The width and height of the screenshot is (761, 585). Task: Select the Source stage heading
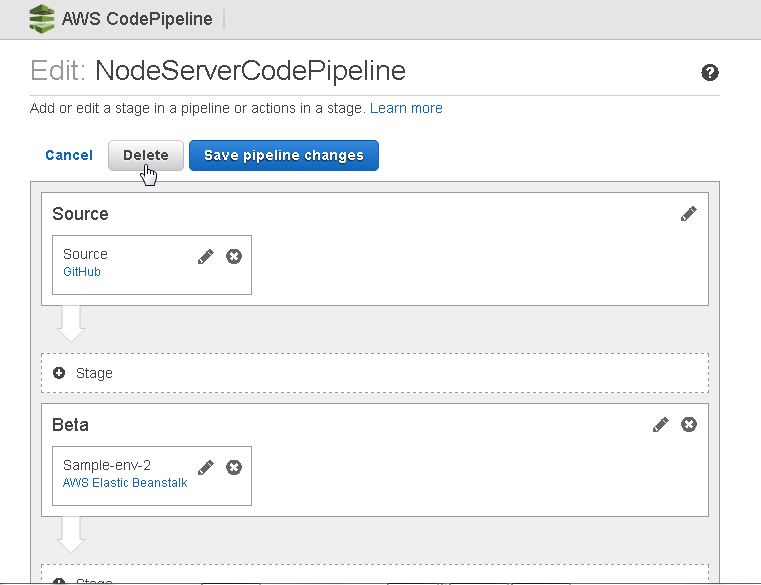tap(80, 214)
